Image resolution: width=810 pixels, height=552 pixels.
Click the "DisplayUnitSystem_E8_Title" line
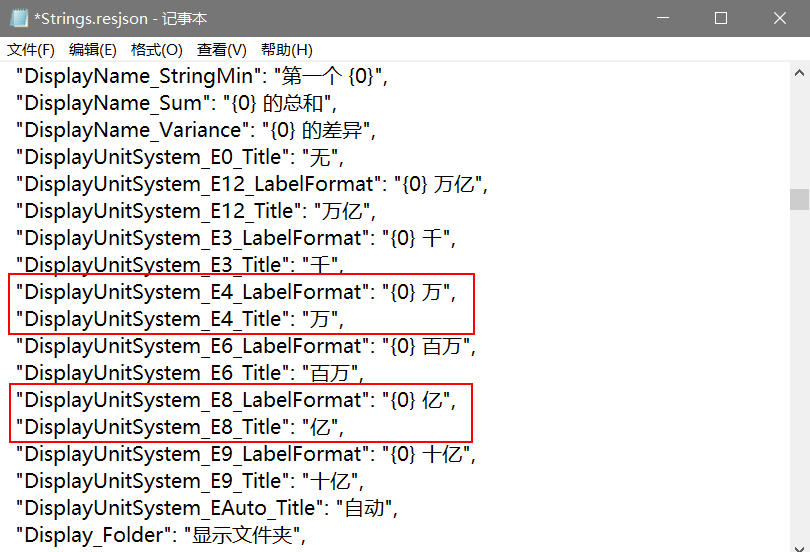tap(180, 428)
